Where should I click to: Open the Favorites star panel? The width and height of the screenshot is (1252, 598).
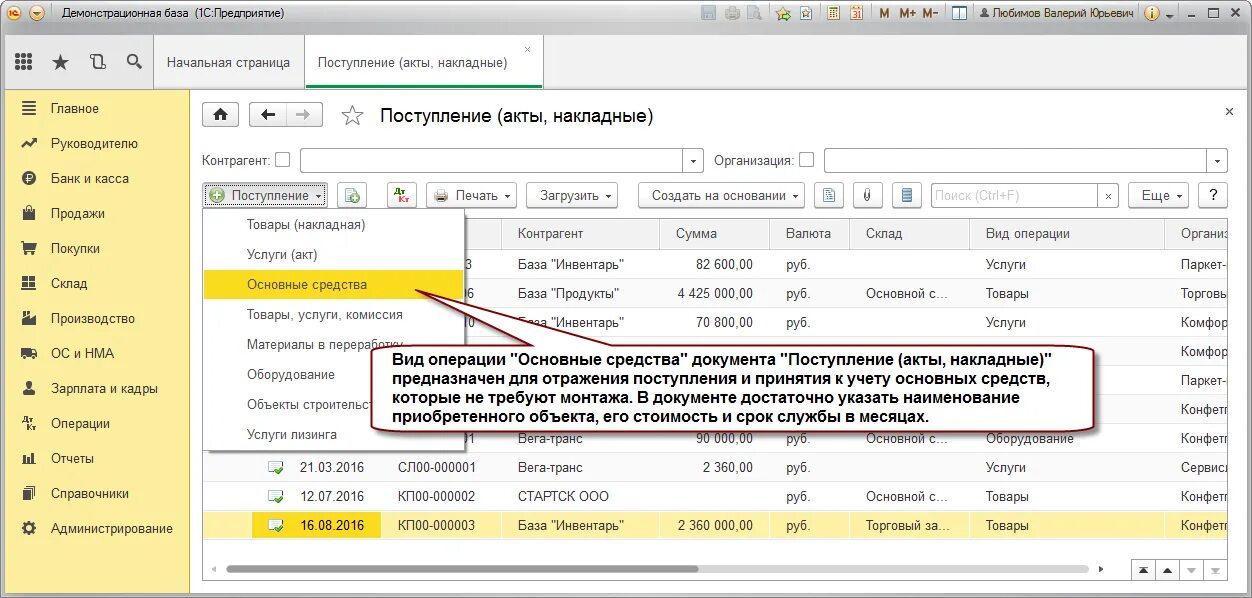coord(61,62)
